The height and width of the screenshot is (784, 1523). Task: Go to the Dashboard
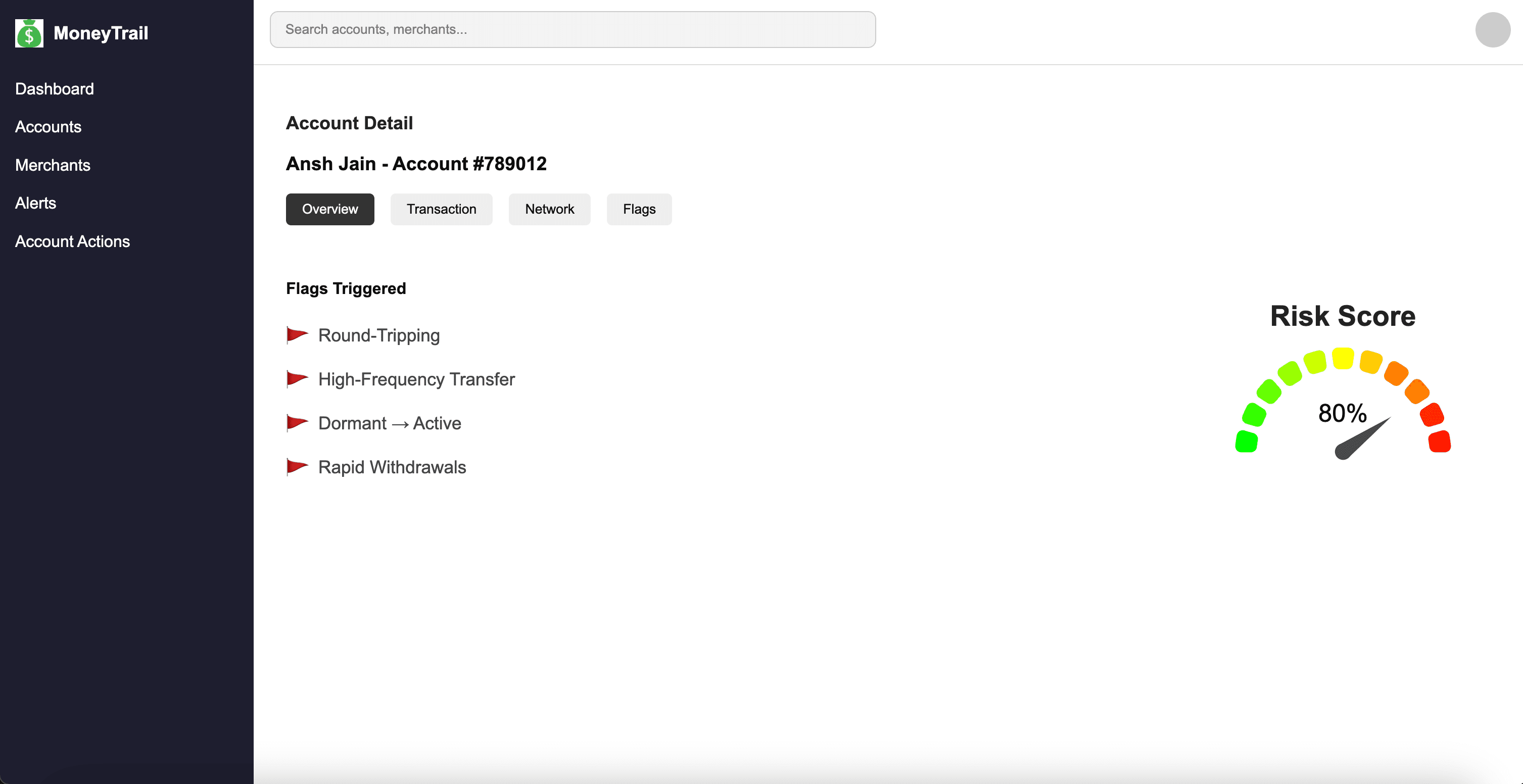click(x=55, y=89)
